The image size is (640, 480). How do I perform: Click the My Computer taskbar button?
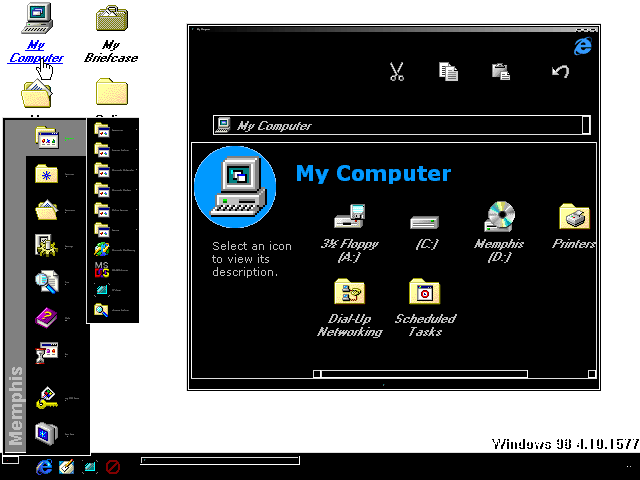(x=220, y=460)
